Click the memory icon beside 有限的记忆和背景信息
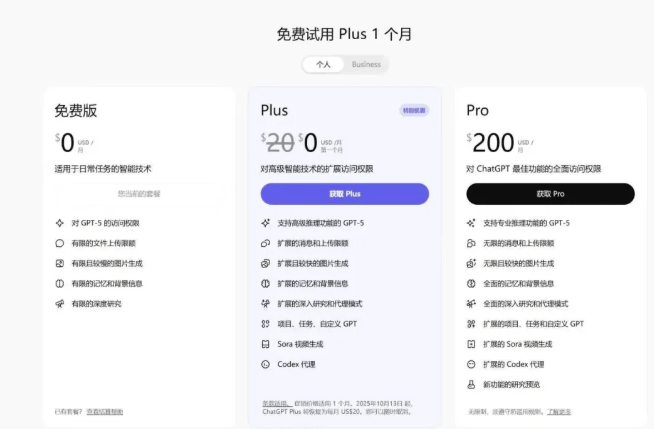This screenshot has height=429, width=654. [60, 283]
